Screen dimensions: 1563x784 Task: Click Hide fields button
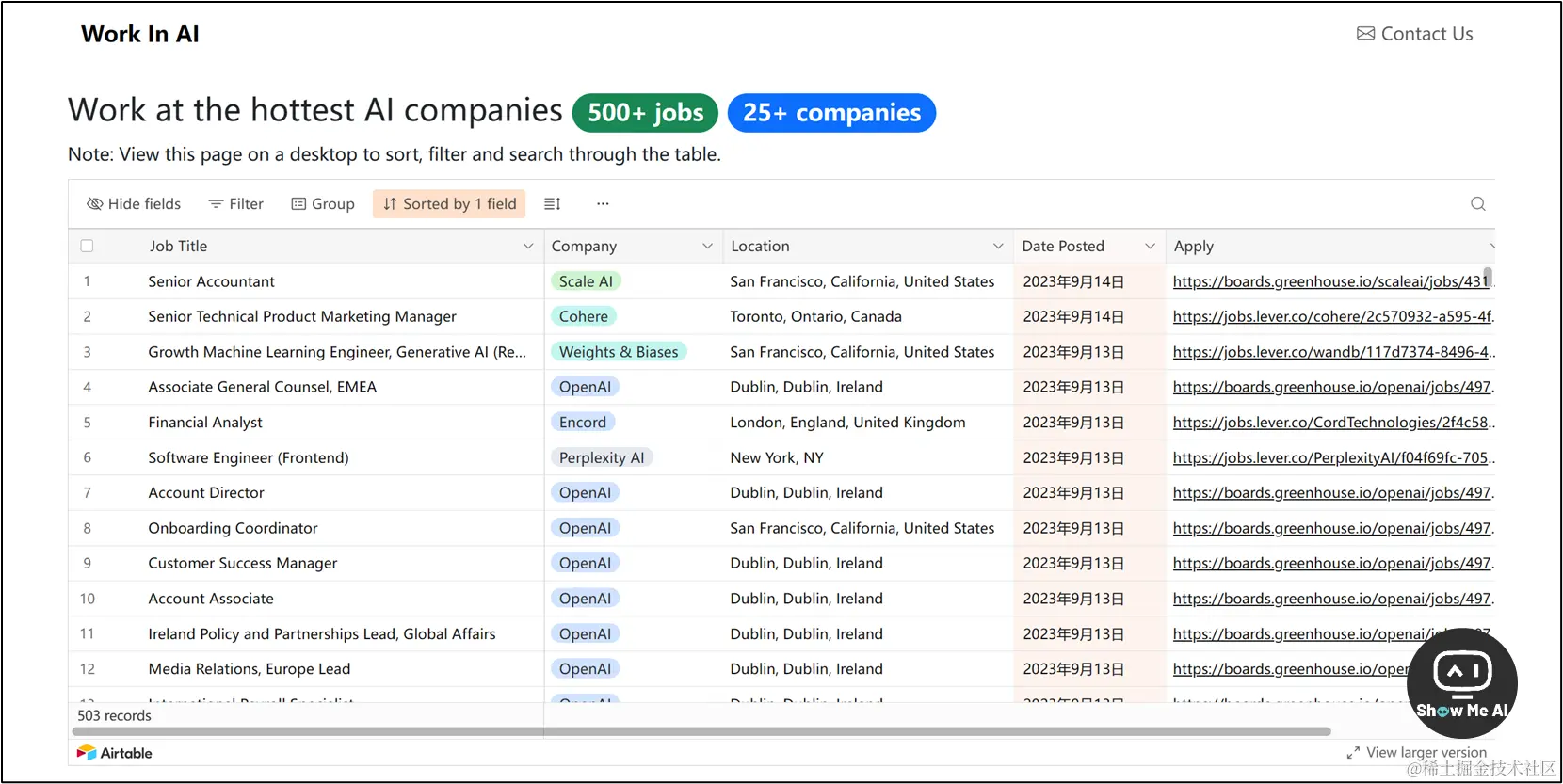[x=134, y=204]
